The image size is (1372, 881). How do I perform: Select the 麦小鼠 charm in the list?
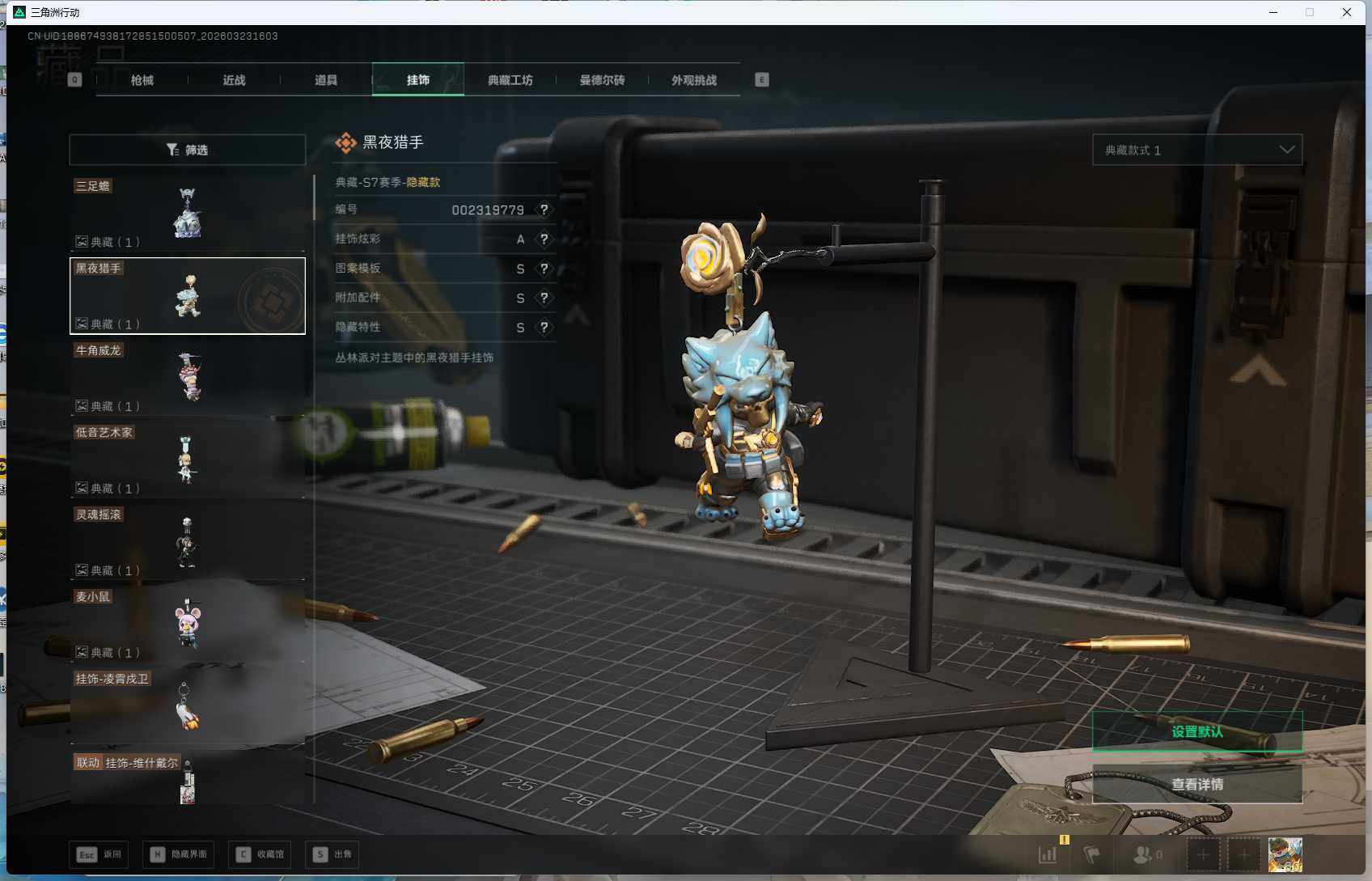[188, 624]
